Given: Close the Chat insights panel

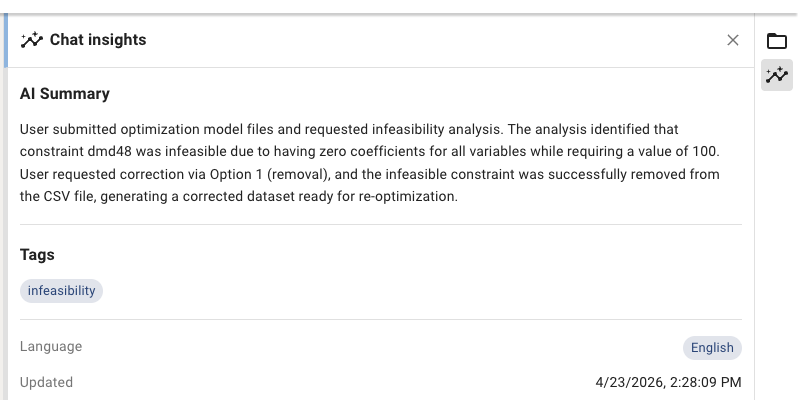Looking at the screenshot, I should point(732,40).
